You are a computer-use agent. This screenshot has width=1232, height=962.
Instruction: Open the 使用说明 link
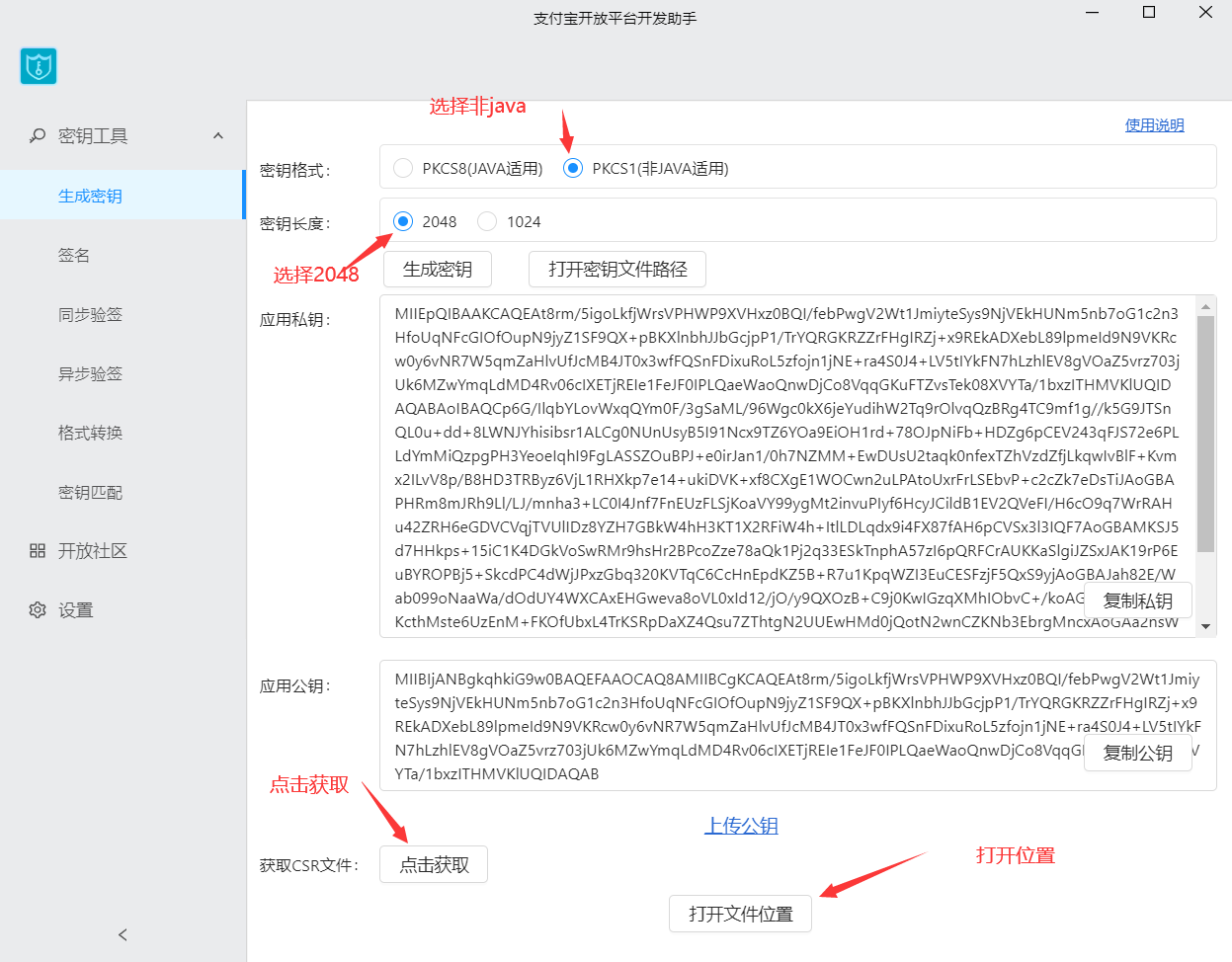pos(1154,124)
